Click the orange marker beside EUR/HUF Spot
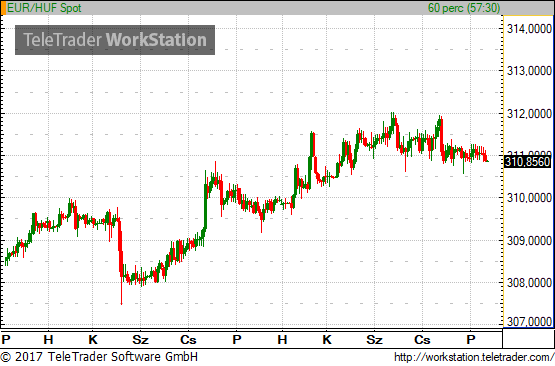This screenshot has width=555, height=366. point(4,8)
